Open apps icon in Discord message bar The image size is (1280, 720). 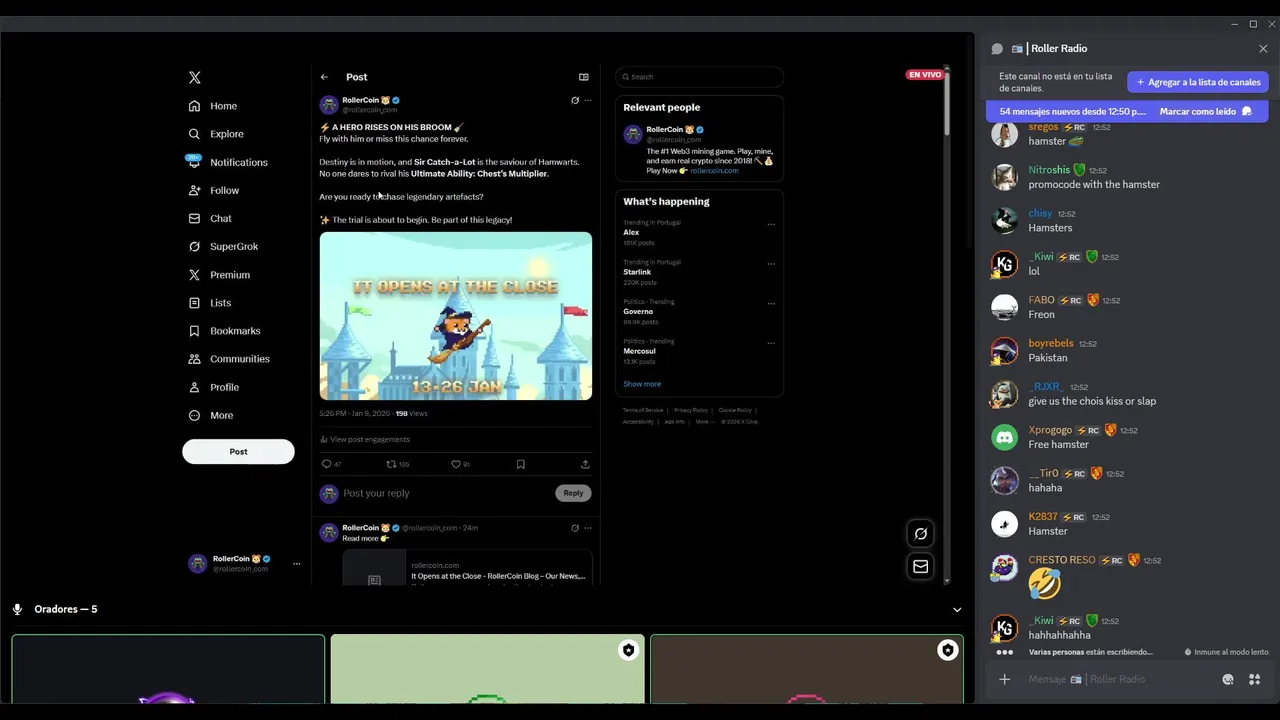[x=1254, y=679]
